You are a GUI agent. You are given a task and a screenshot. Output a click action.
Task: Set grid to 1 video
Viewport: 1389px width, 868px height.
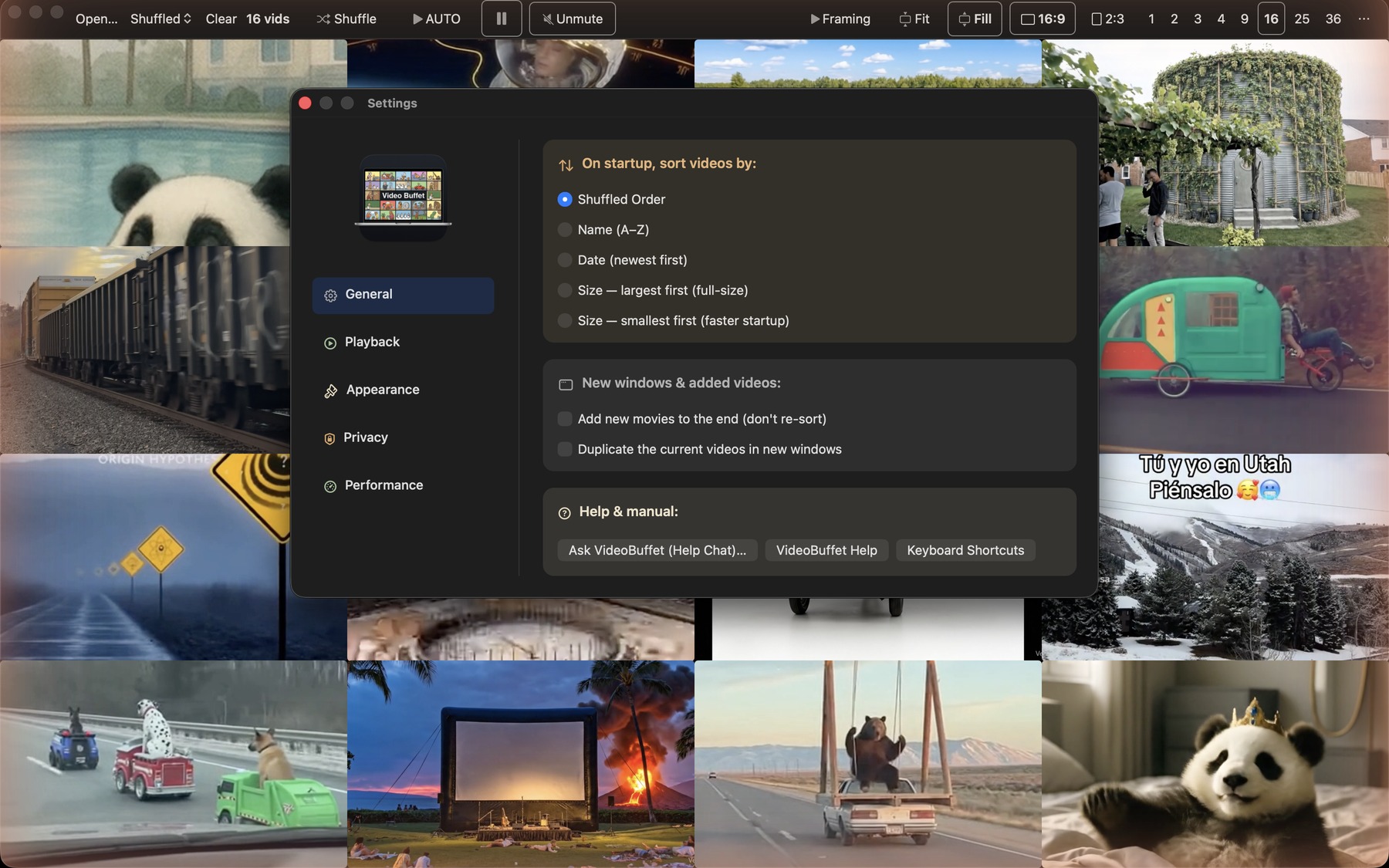(1151, 19)
